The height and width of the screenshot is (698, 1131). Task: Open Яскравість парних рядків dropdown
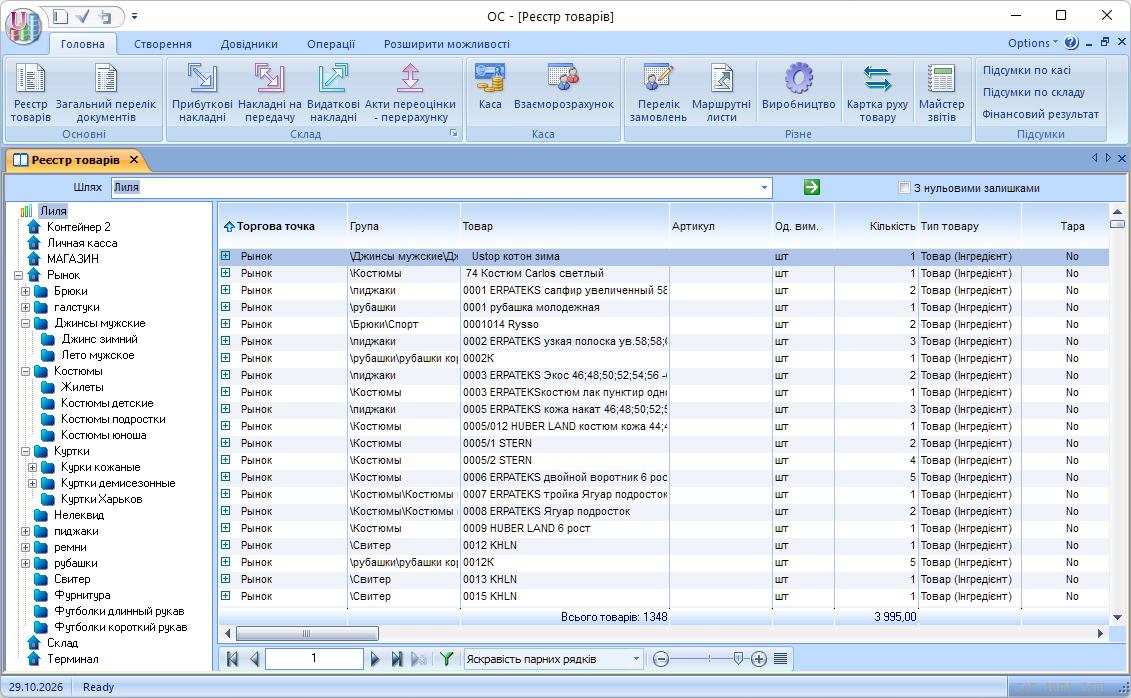click(636, 658)
